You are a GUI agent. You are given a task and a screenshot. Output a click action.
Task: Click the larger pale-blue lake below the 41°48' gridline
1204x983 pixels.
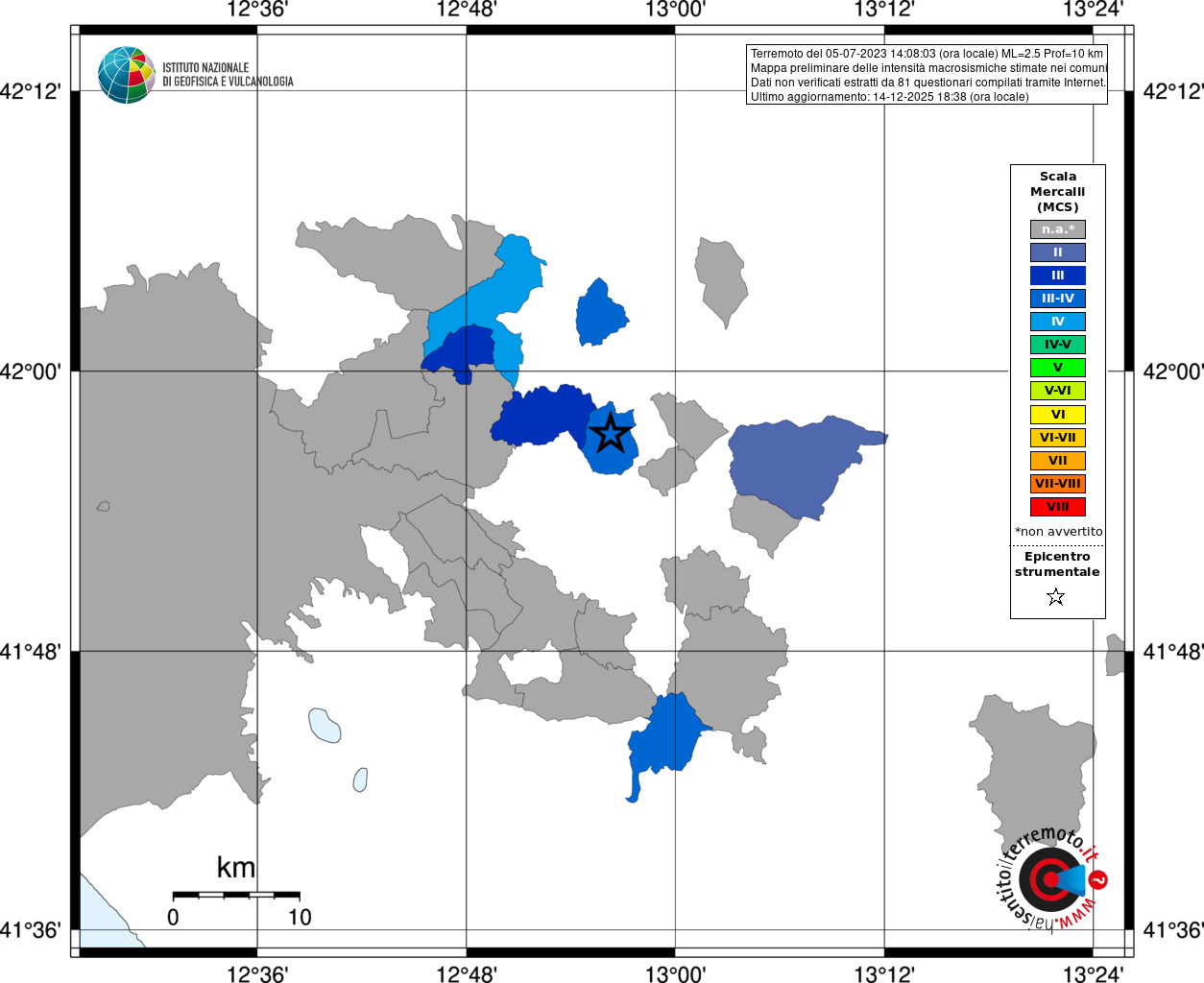[x=324, y=725]
